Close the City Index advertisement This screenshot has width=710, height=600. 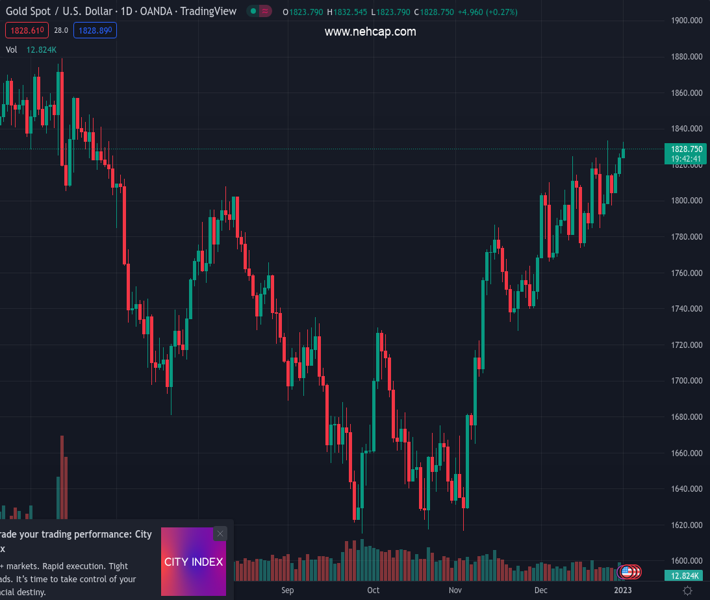point(220,533)
